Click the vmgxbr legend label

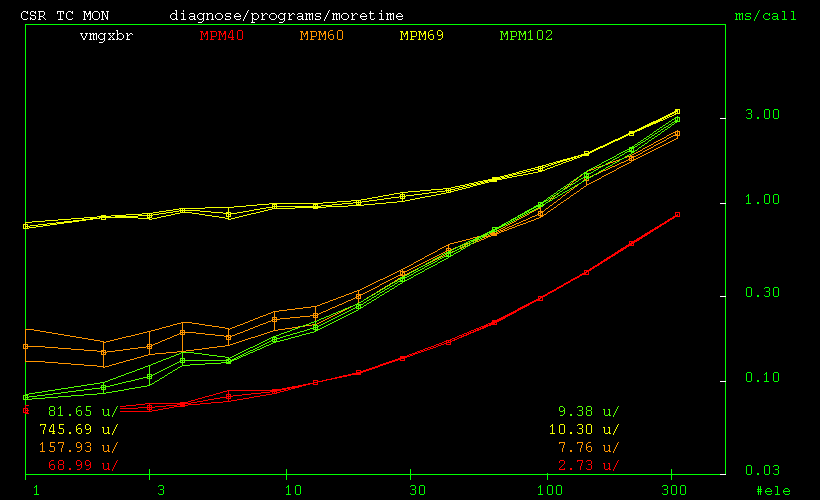coord(106,36)
